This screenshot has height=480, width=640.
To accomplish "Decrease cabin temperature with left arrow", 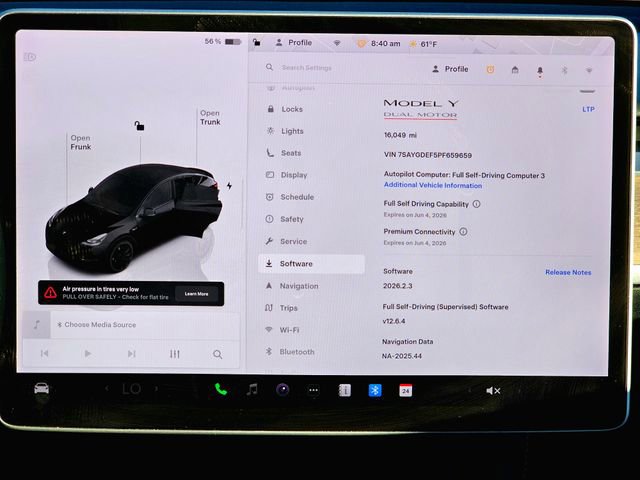I will pyautogui.click(x=107, y=389).
